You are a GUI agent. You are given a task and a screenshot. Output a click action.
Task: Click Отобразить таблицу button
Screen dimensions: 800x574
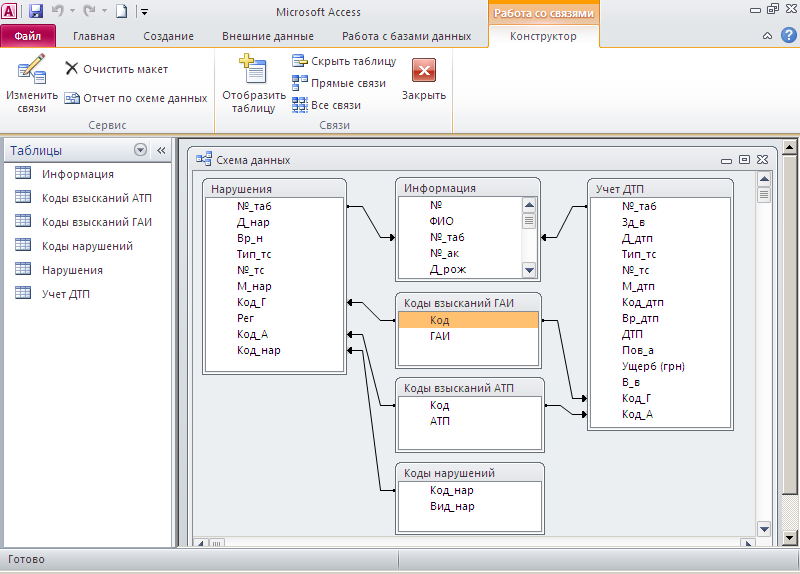(x=254, y=84)
